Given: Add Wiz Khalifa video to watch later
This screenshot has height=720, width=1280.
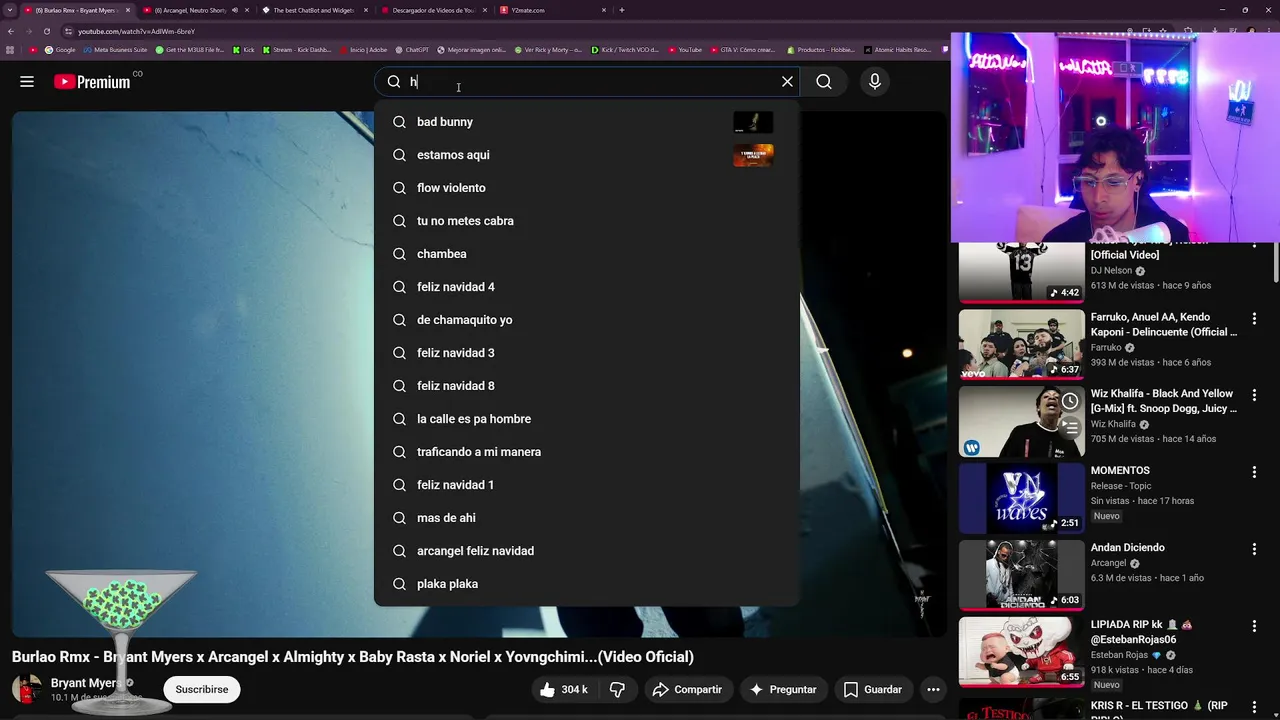Looking at the screenshot, I should point(1069,402).
